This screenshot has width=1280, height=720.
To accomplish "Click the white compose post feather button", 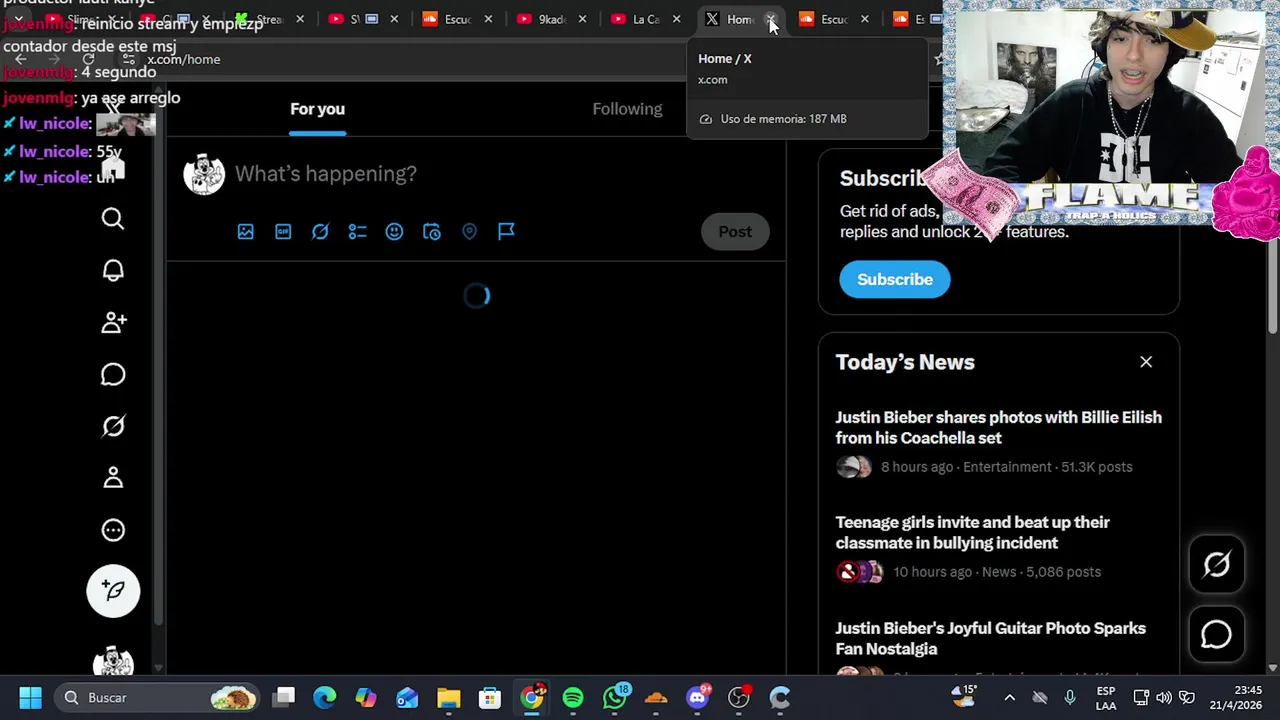I will point(113,590).
